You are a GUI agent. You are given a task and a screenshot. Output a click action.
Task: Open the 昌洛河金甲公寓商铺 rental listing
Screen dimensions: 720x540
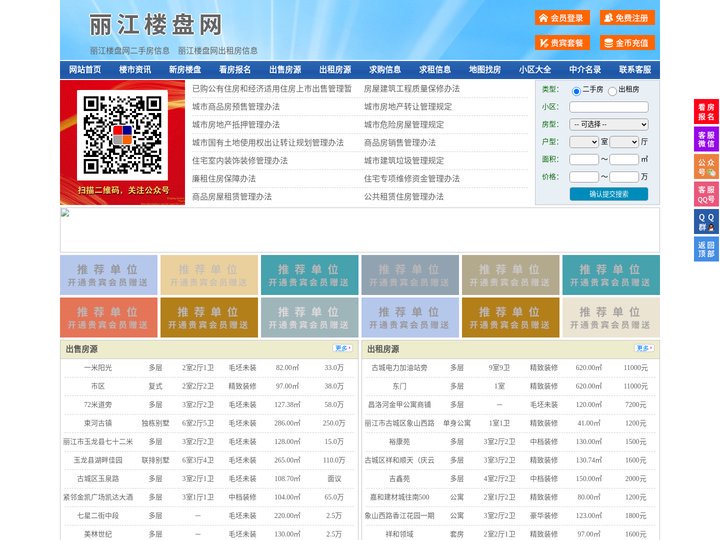(399, 405)
